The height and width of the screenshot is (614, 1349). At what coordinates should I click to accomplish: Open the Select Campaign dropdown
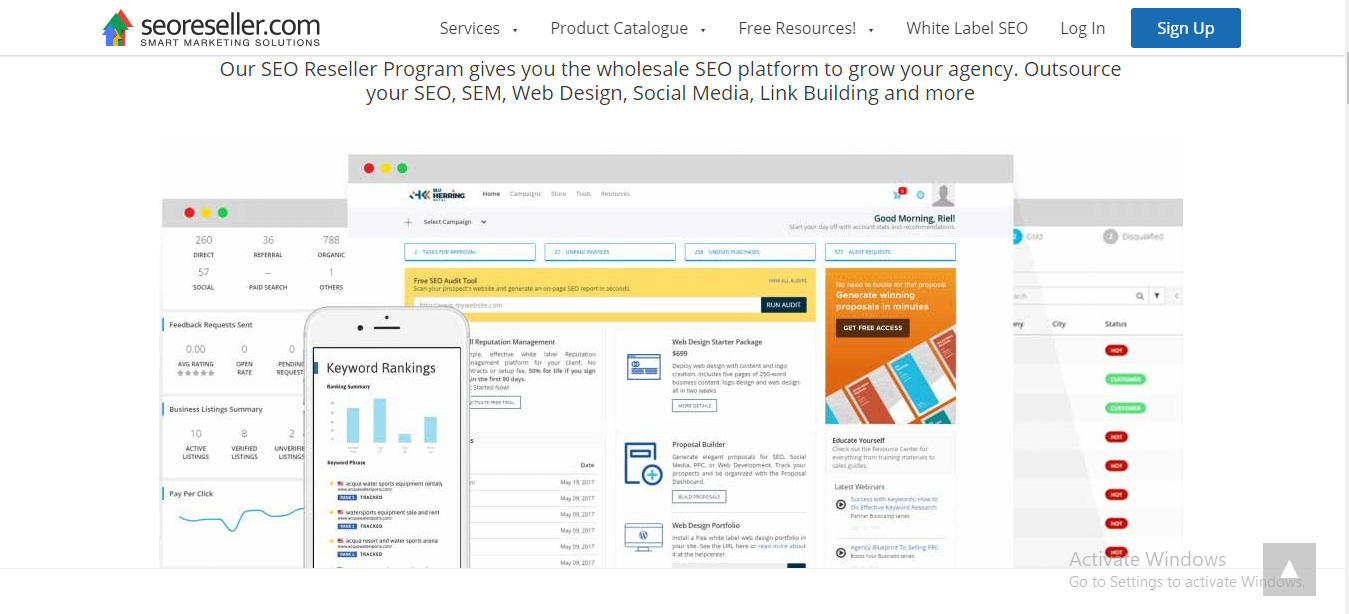455,222
